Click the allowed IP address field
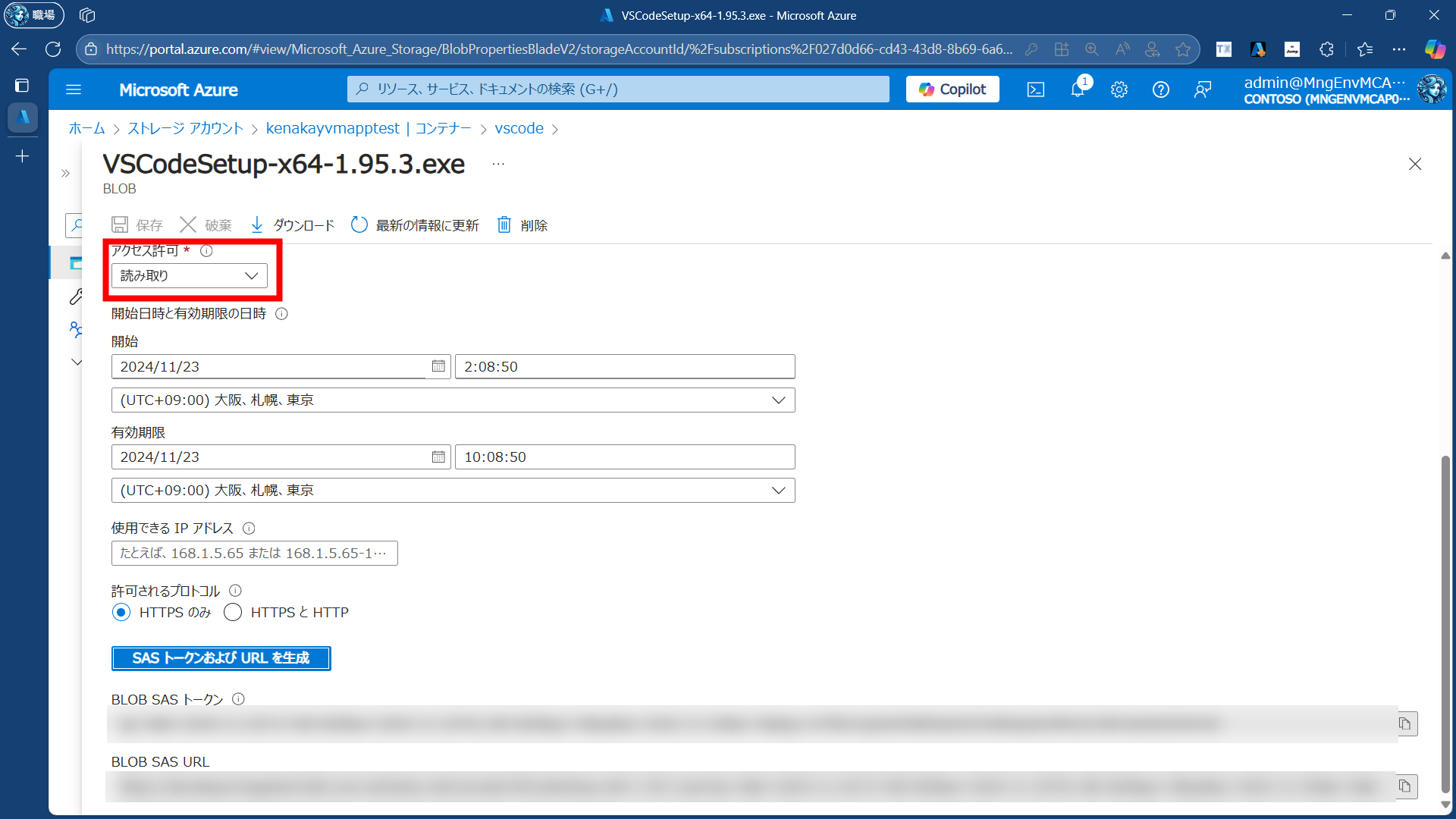This screenshot has height=819, width=1456. click(255, 553)
